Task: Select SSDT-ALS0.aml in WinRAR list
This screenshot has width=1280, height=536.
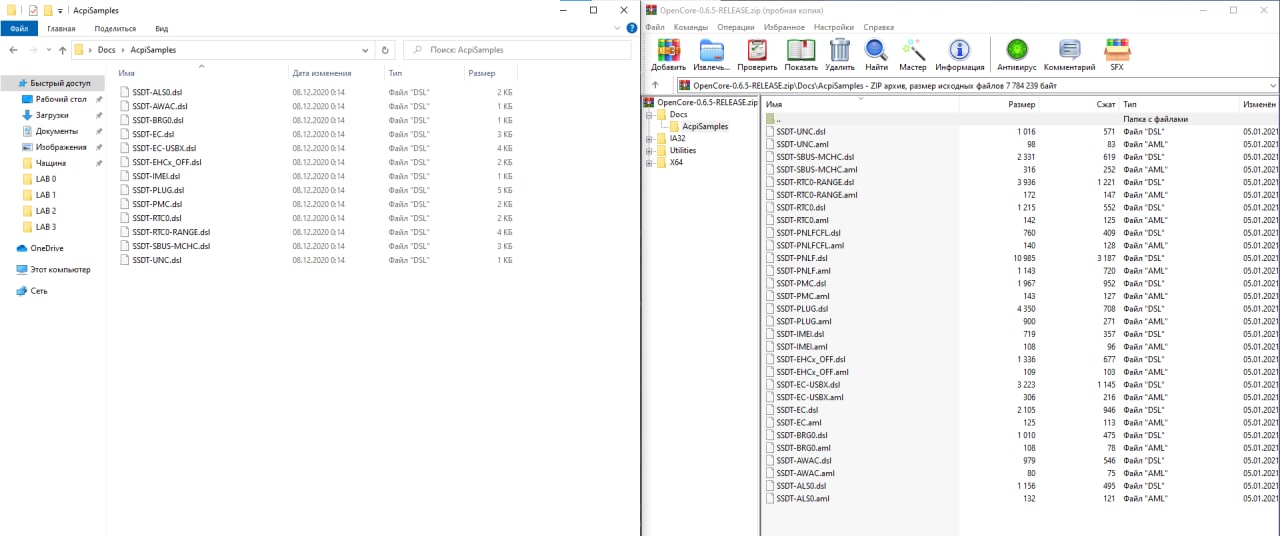Action: [x=803, y=498]
